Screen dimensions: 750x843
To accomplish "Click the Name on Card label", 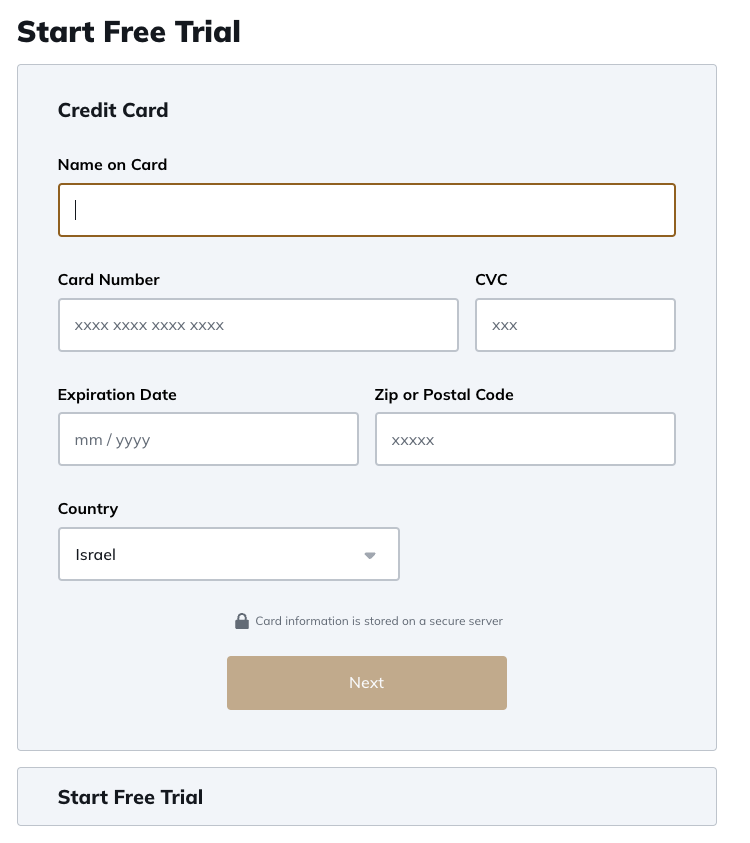I will click(112, 165).
